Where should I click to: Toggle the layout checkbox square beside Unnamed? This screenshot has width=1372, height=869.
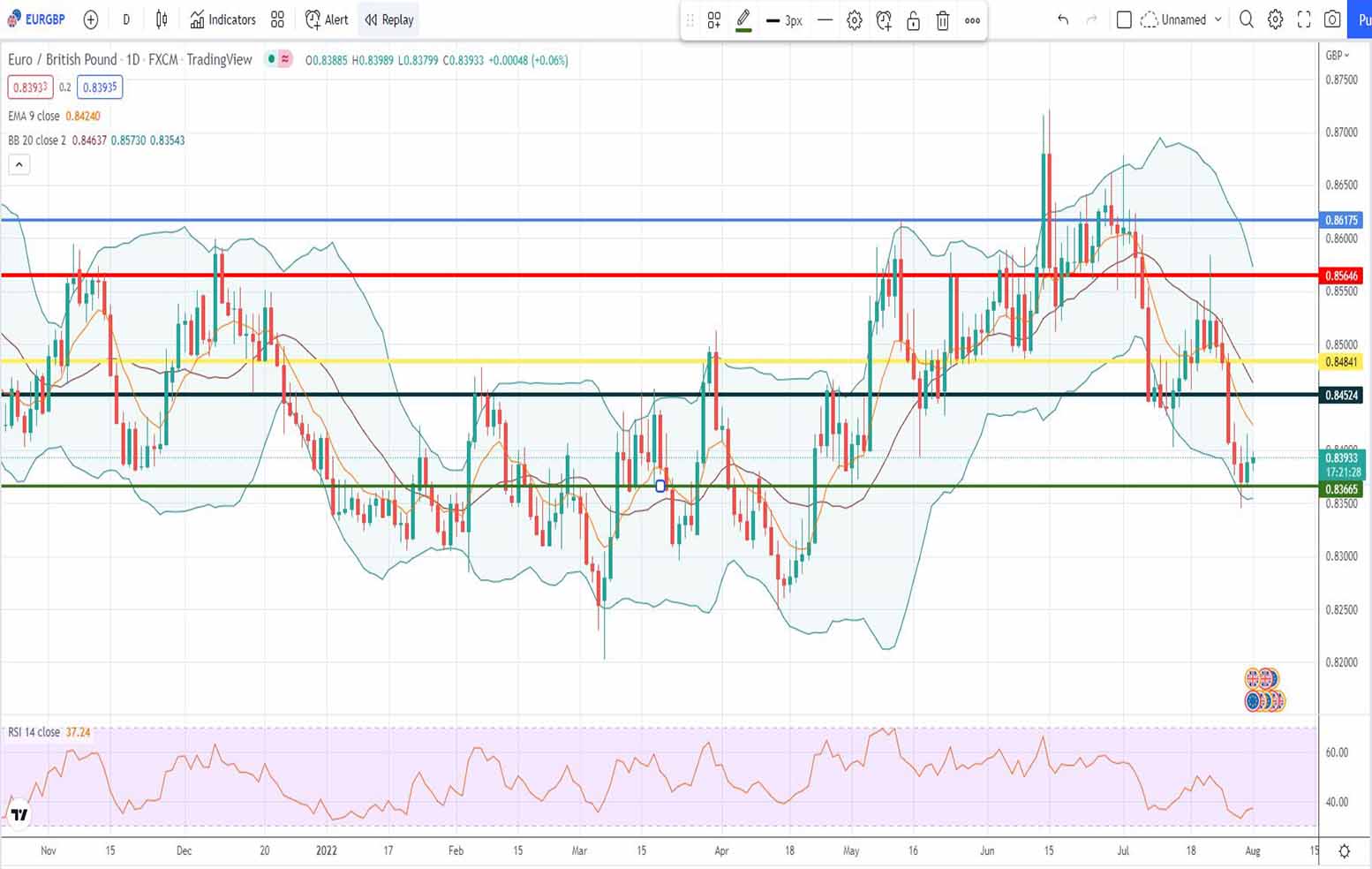1124,19
